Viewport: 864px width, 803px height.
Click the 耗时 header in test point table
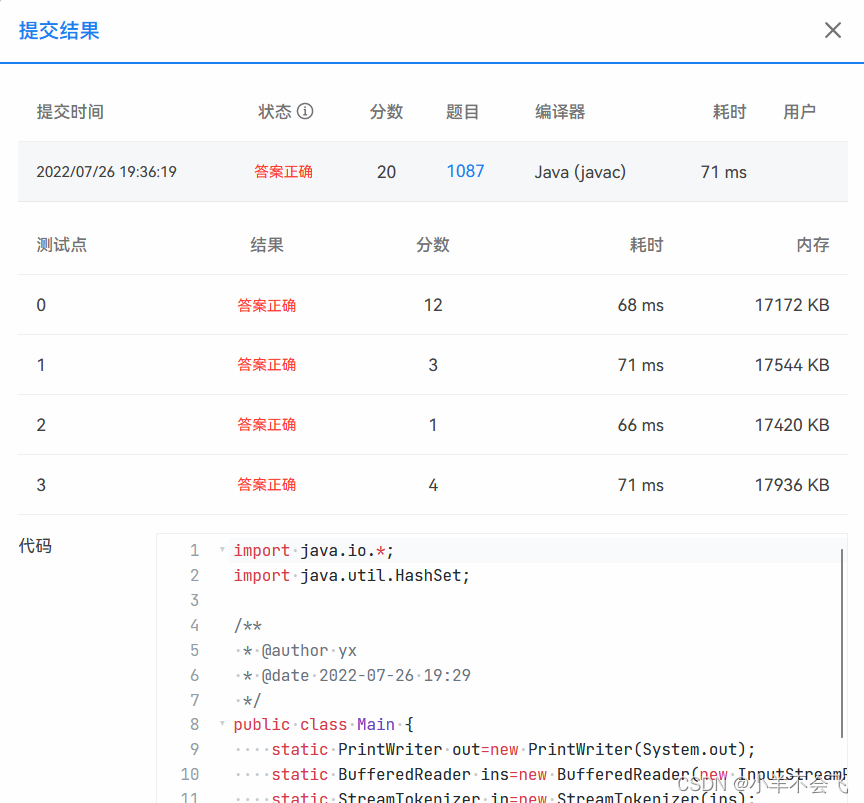(x=646, y=245)
